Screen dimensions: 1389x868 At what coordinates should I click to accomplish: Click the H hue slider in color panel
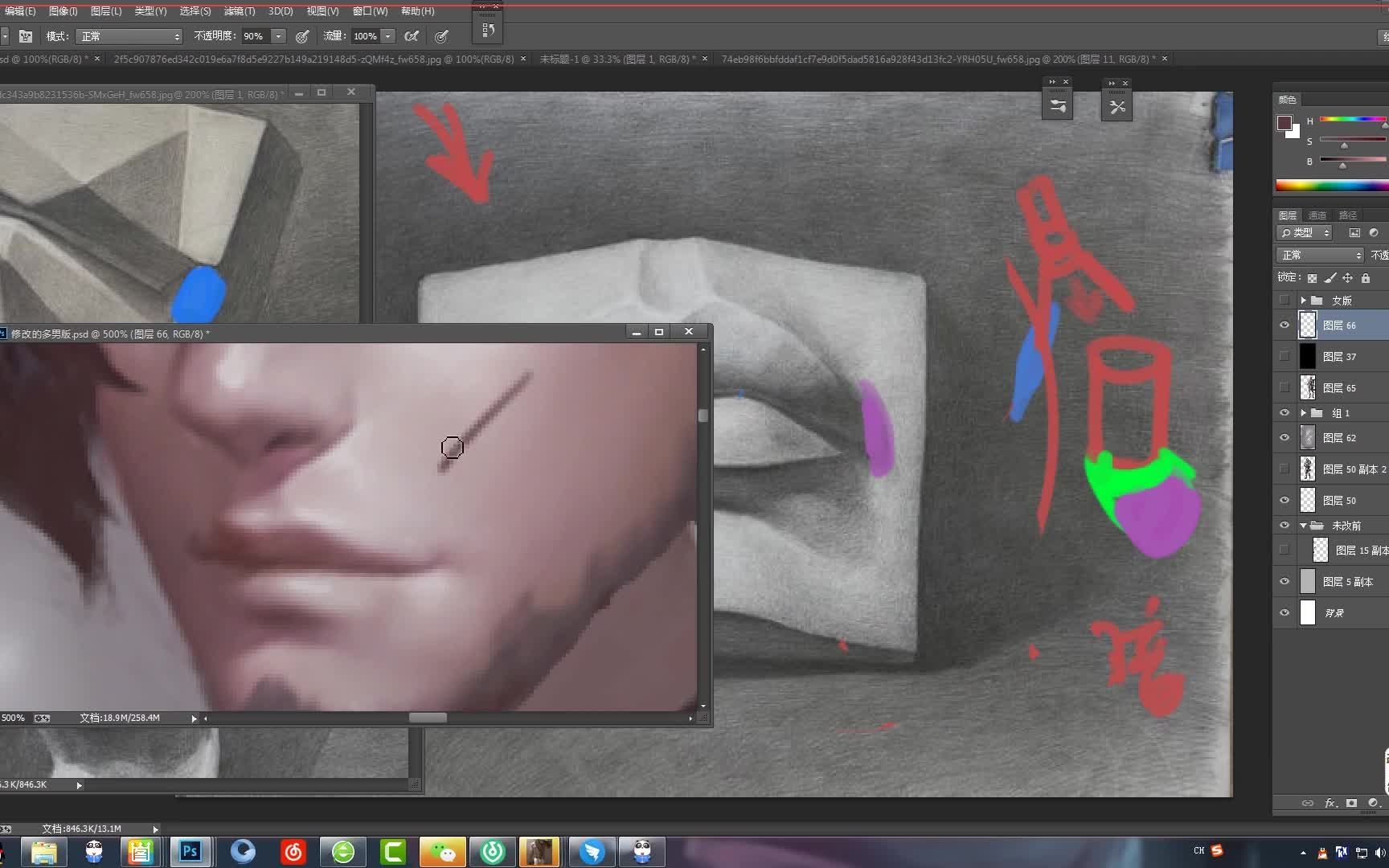[x=1353, y=120]
